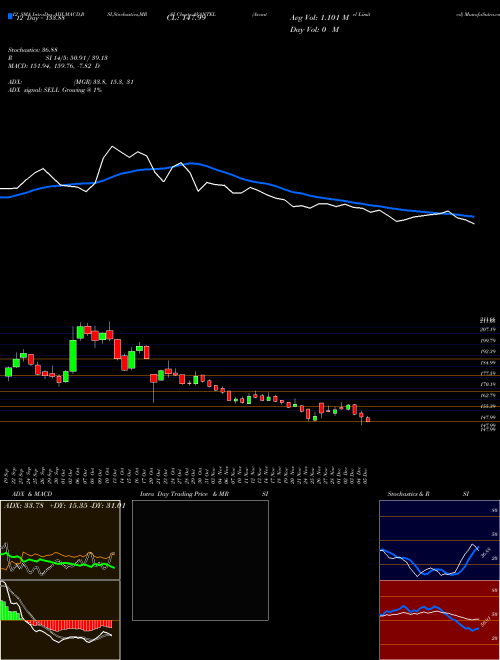
Task: Click the 207.19 price axis label
Action: click(489, 329)
